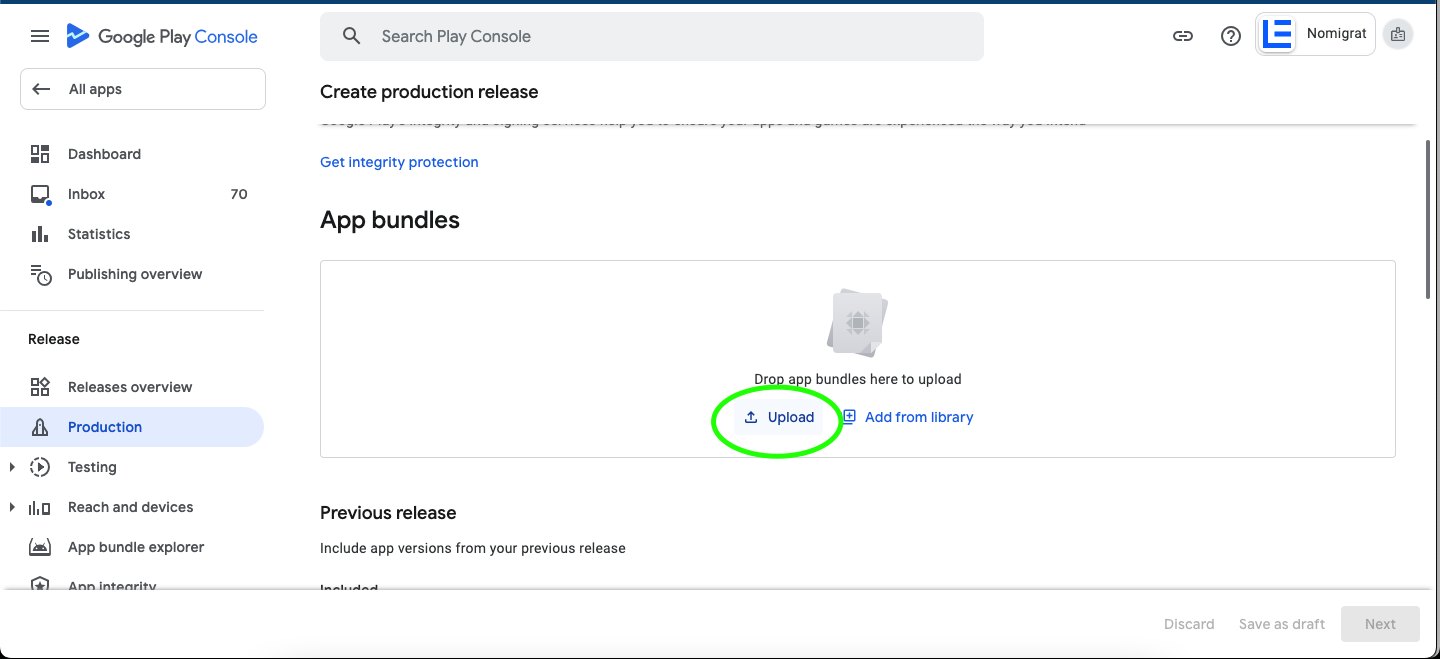Viewport: 1440px width, 659px height.
Task: Click the back arrow next to All apps
Action: pos(40,88)
